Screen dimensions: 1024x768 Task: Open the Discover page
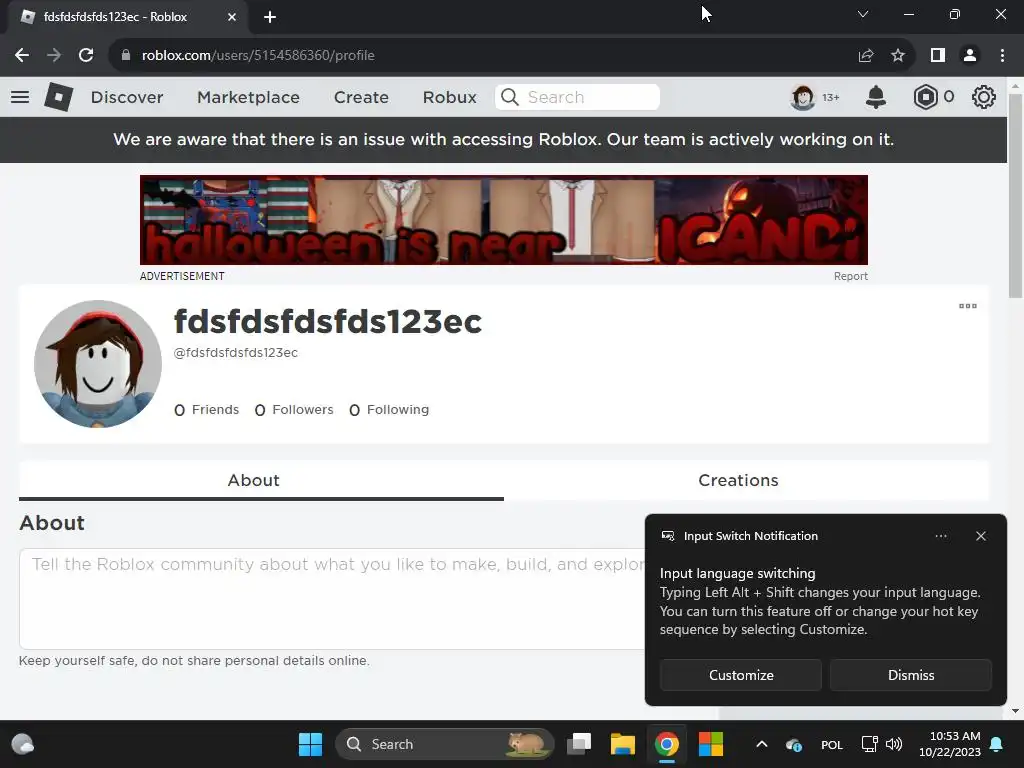pyautogui.click(x=127, y=97)
